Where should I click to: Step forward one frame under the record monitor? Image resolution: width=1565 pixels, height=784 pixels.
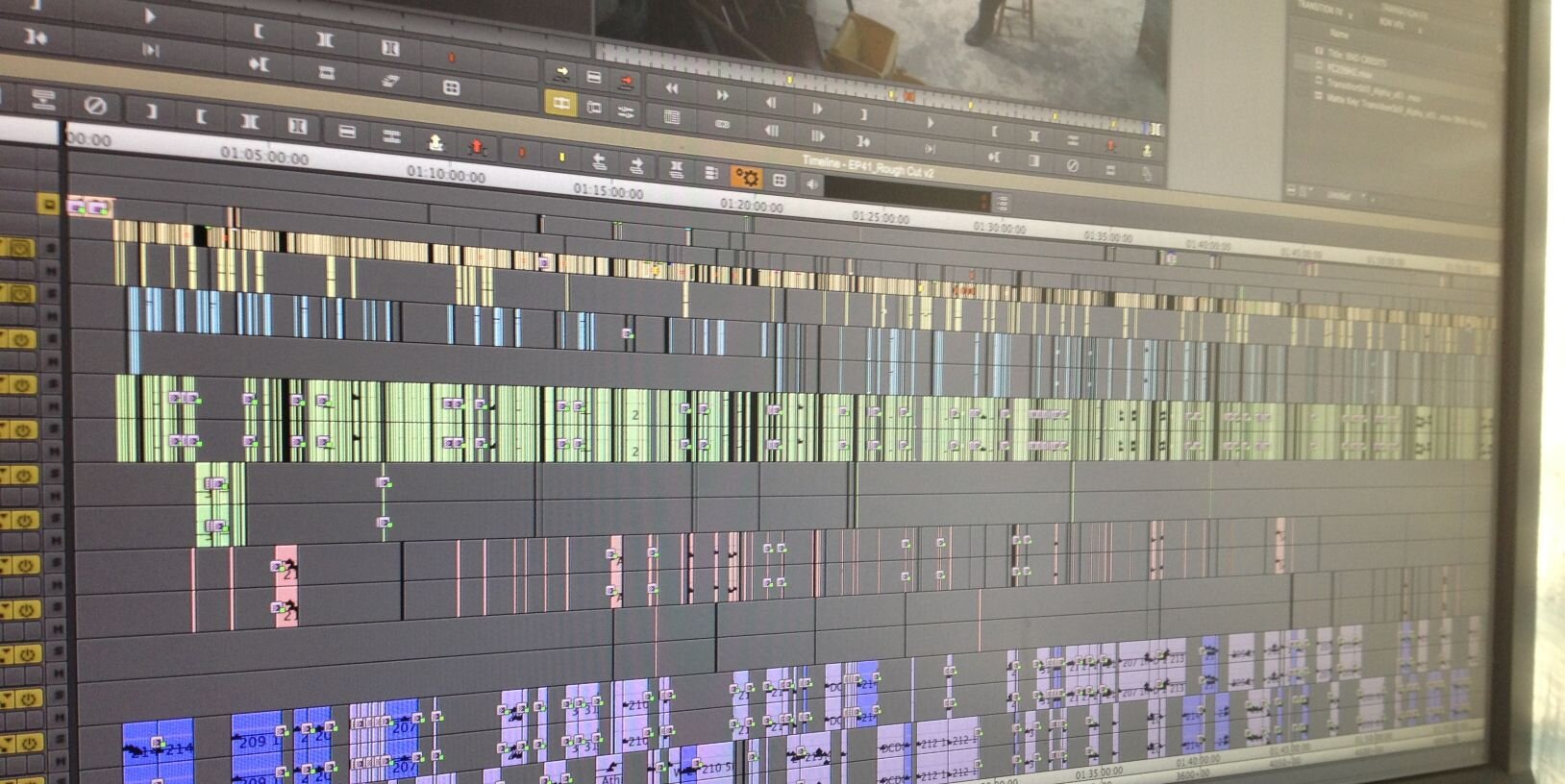click(817, 108)
